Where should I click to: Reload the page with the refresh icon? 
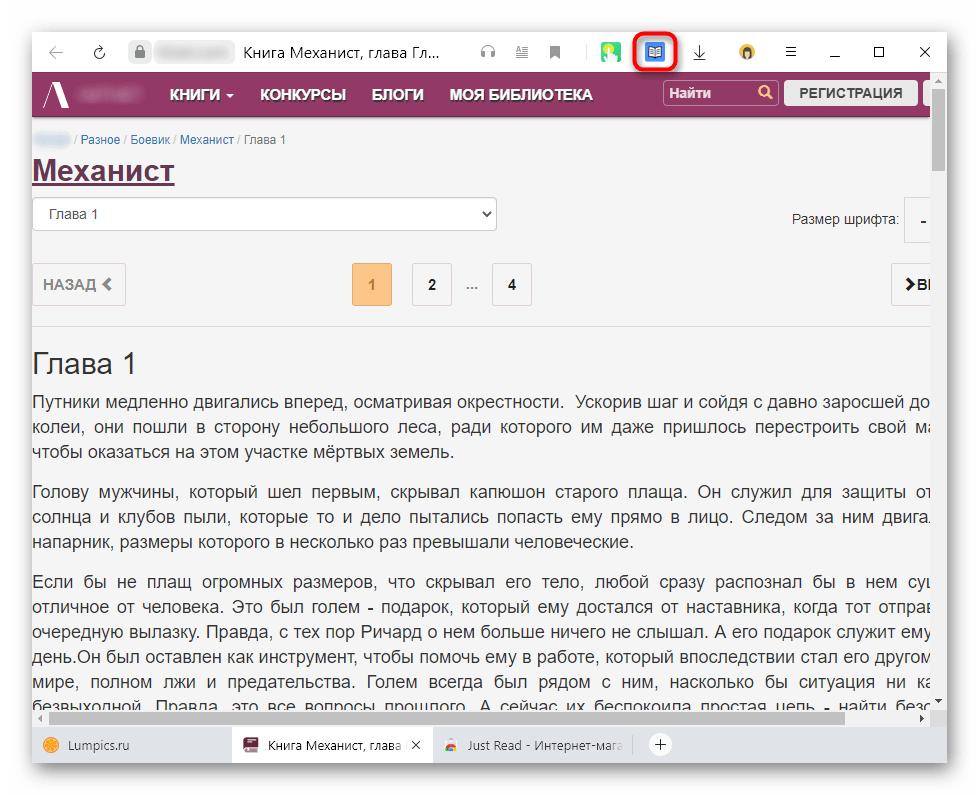tap(99, 52)
